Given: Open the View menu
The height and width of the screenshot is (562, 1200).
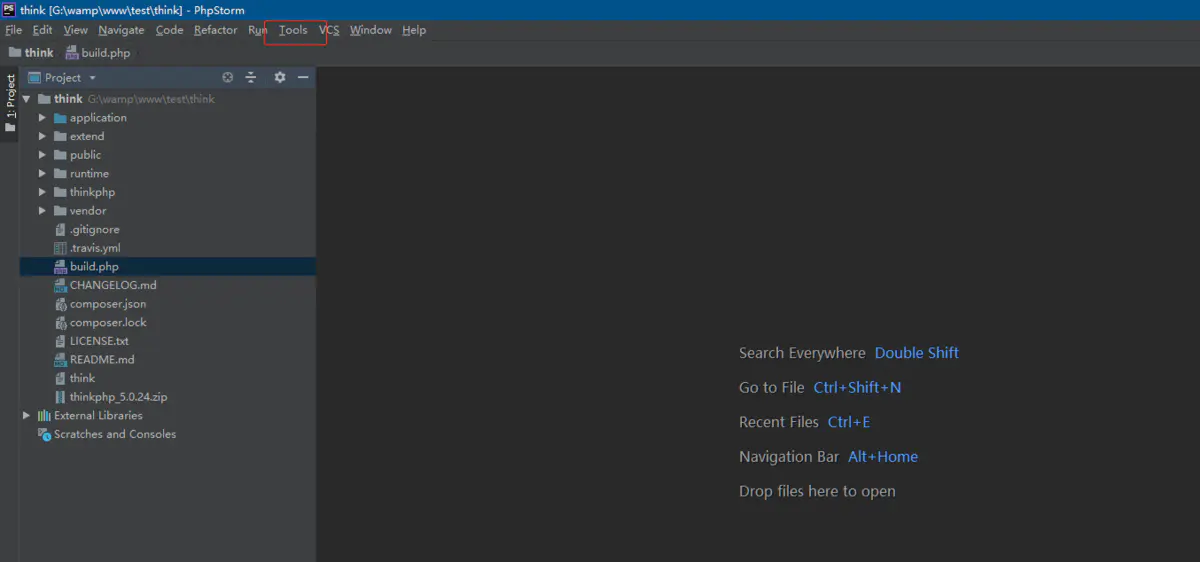Looking at the screenshot, I should click(75, 30).
